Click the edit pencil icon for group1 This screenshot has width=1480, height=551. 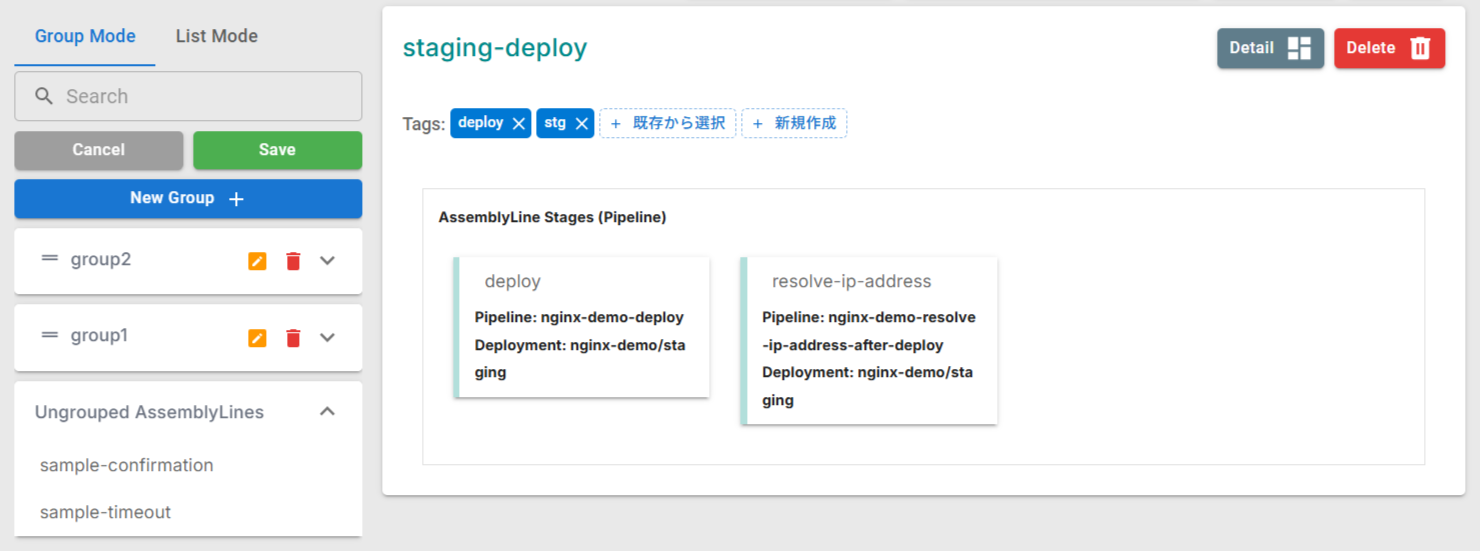coord(257,338)
